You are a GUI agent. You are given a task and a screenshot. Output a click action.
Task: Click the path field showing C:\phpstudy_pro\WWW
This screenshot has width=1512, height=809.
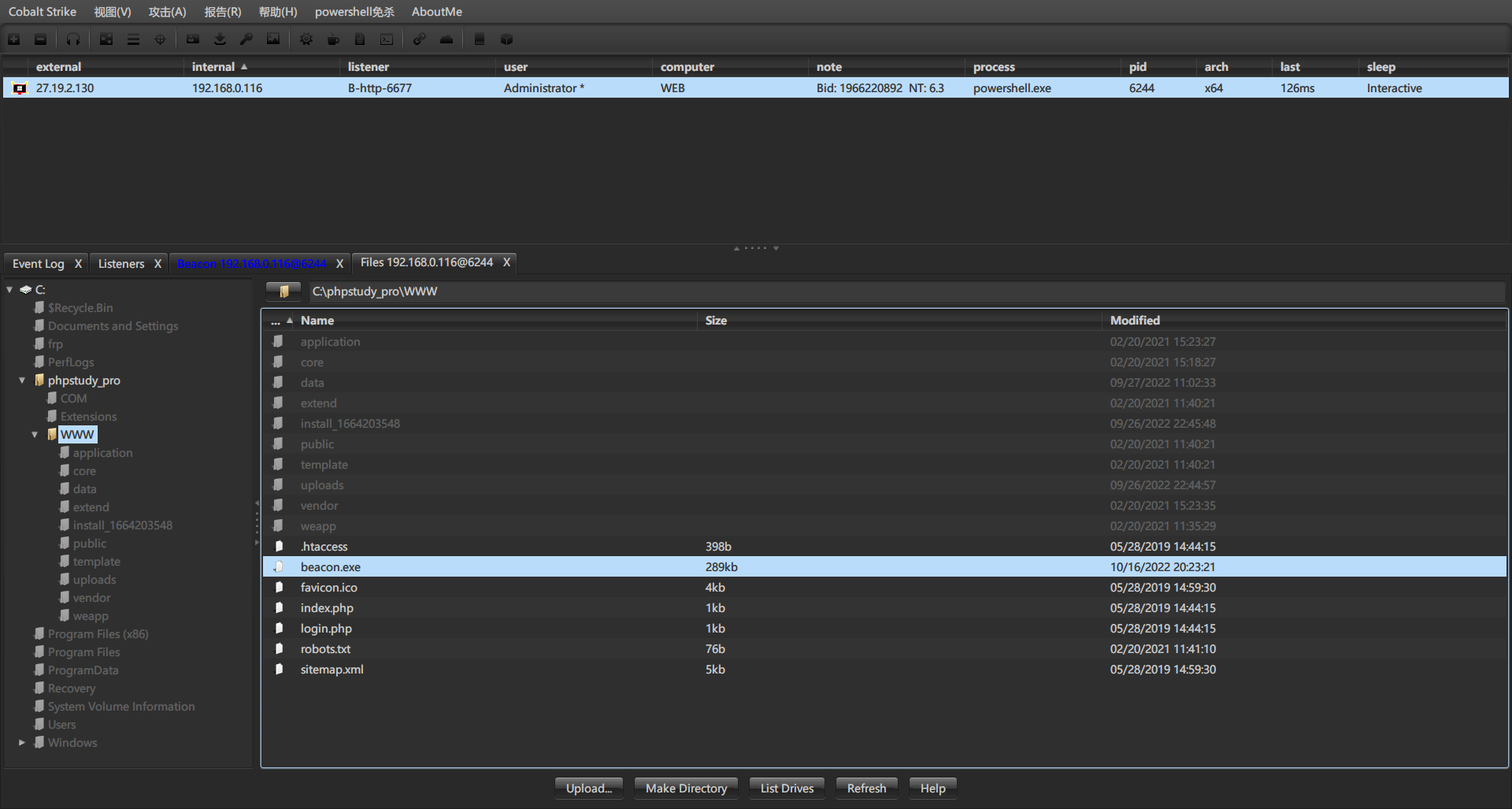point(906,291)
